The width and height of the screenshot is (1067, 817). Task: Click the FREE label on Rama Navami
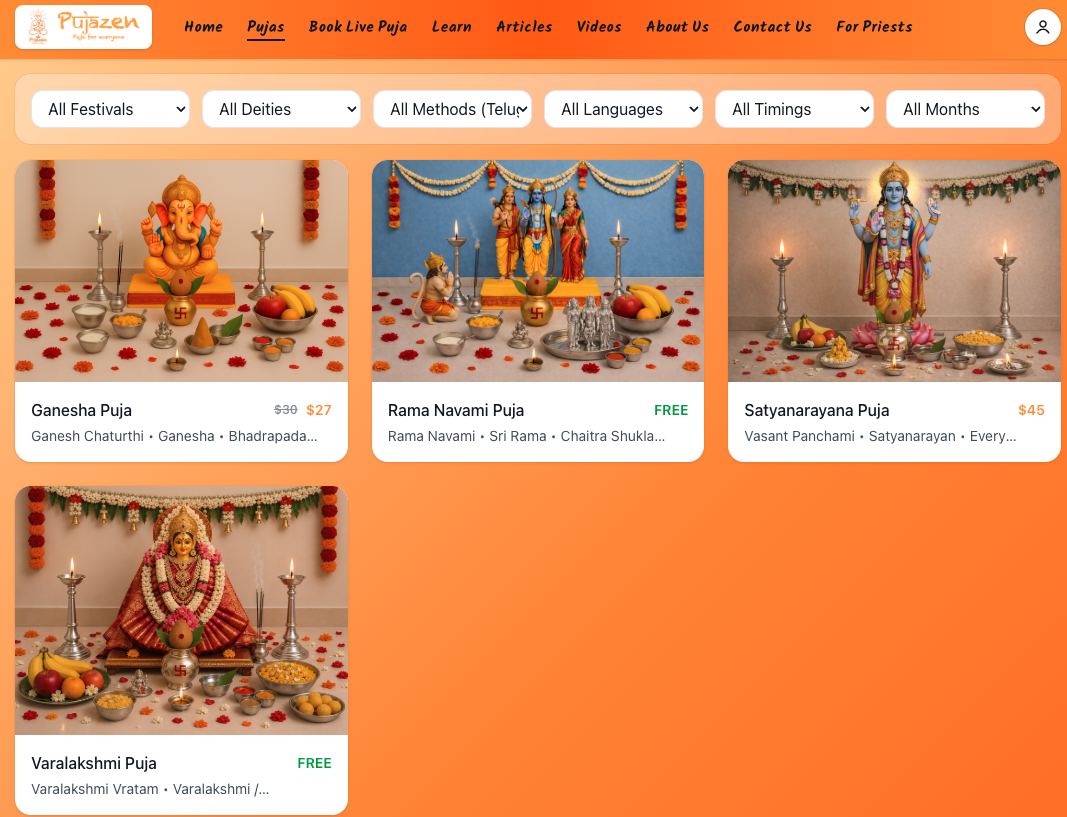click(x=671, y=410)
